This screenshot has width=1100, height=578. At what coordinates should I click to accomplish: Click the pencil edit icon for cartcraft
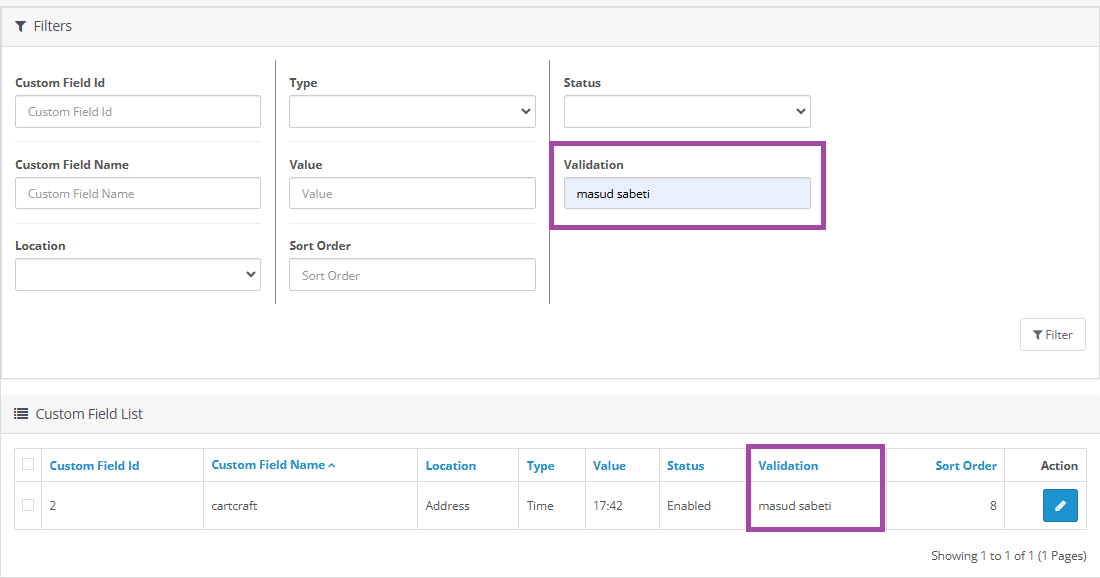(1059, 506)
